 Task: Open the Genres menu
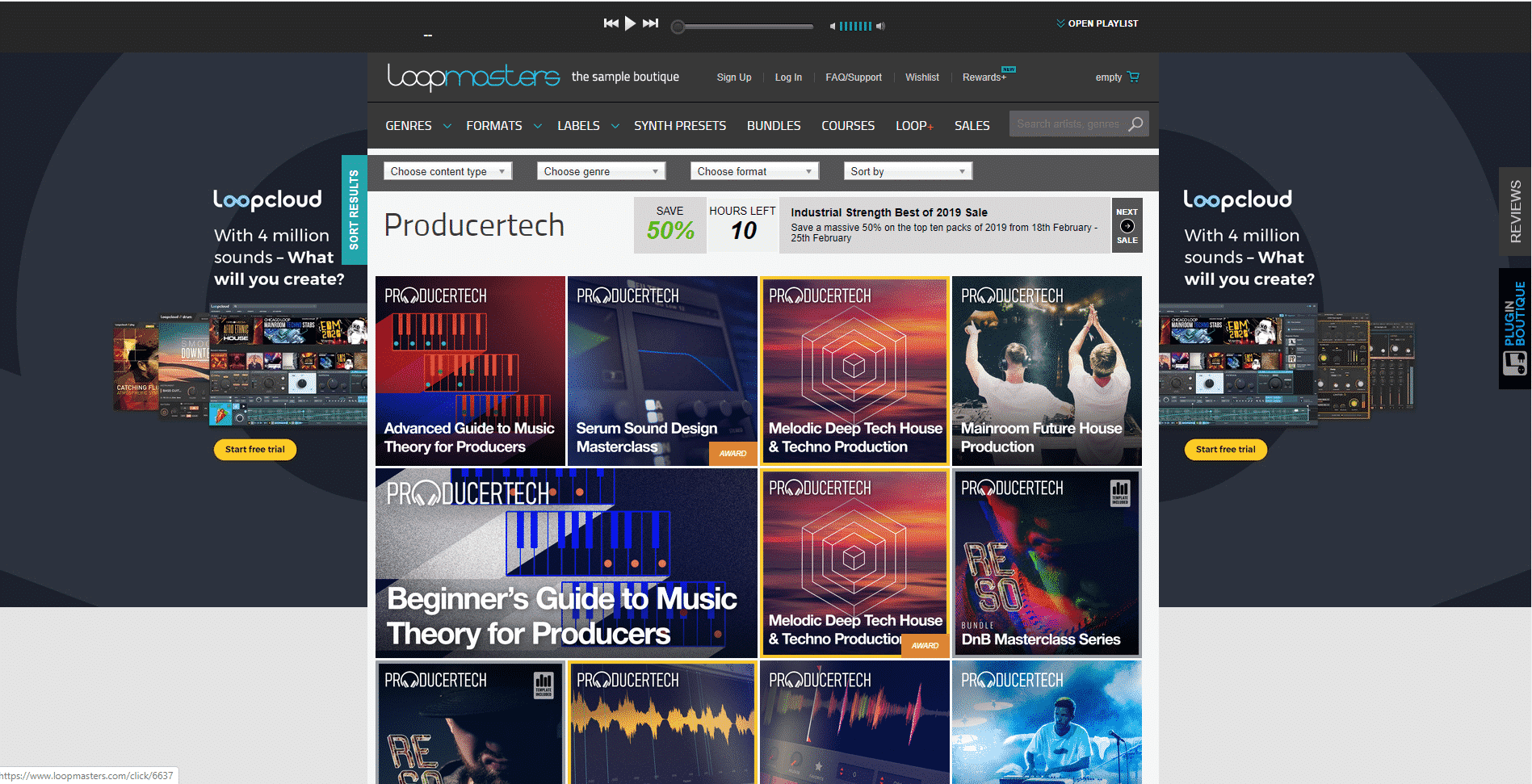pos(409,126)
